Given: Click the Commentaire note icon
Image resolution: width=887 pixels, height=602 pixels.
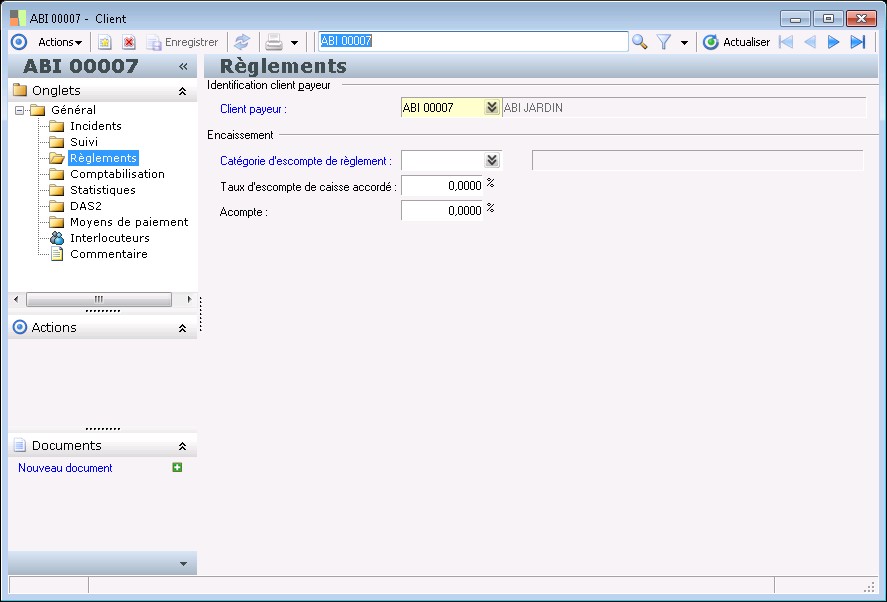Looking at the screenshot, I should pyautogui.click(x=57, y=254).
